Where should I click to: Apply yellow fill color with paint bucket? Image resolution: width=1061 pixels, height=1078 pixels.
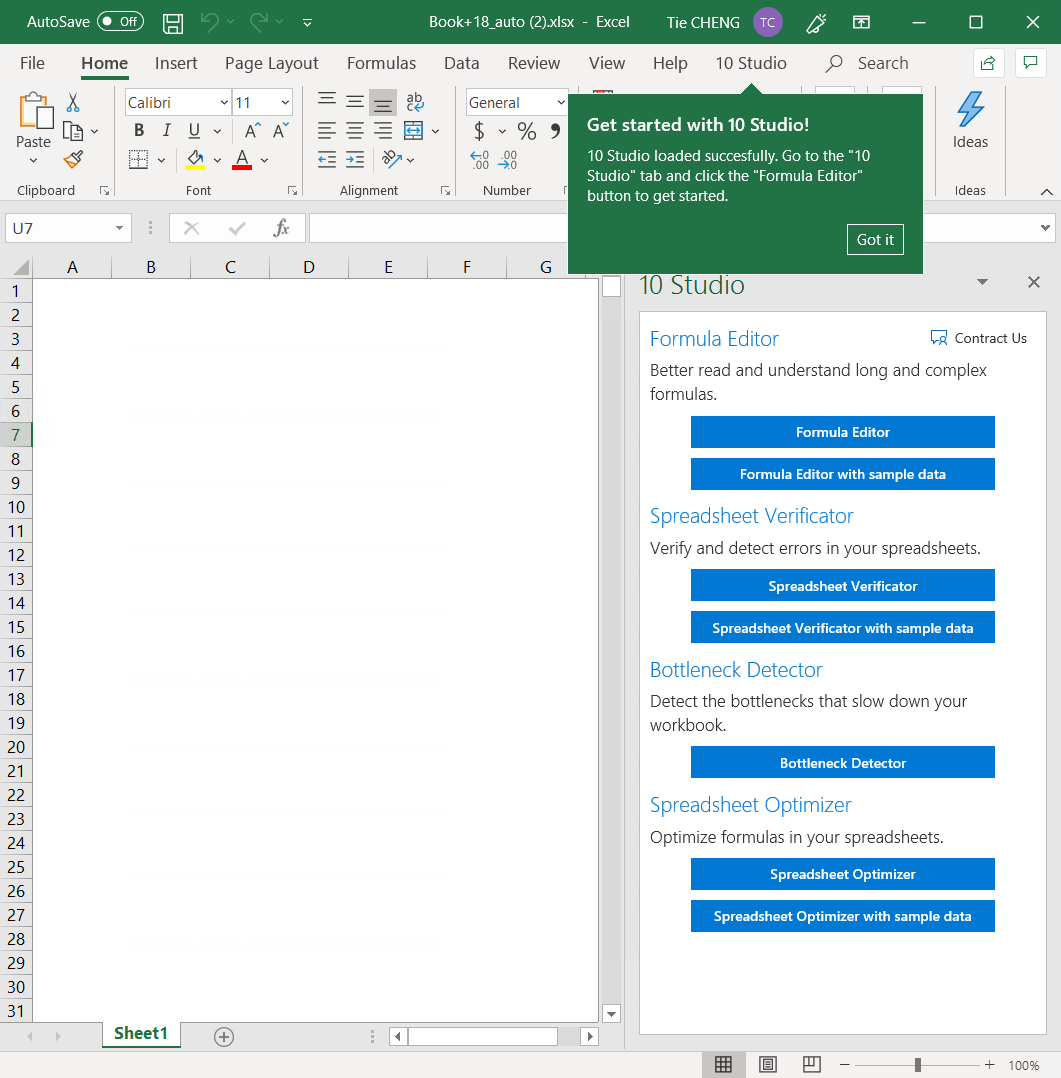195,160
